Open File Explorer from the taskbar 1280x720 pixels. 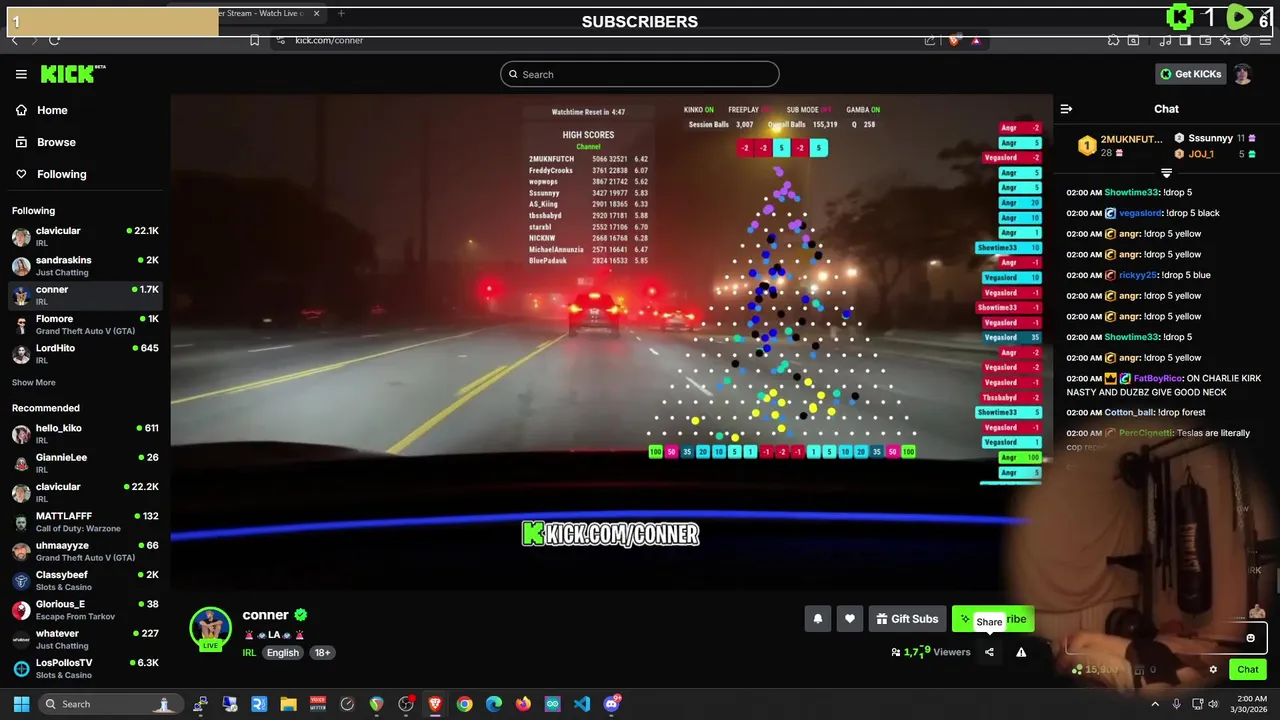coord(288,704)
